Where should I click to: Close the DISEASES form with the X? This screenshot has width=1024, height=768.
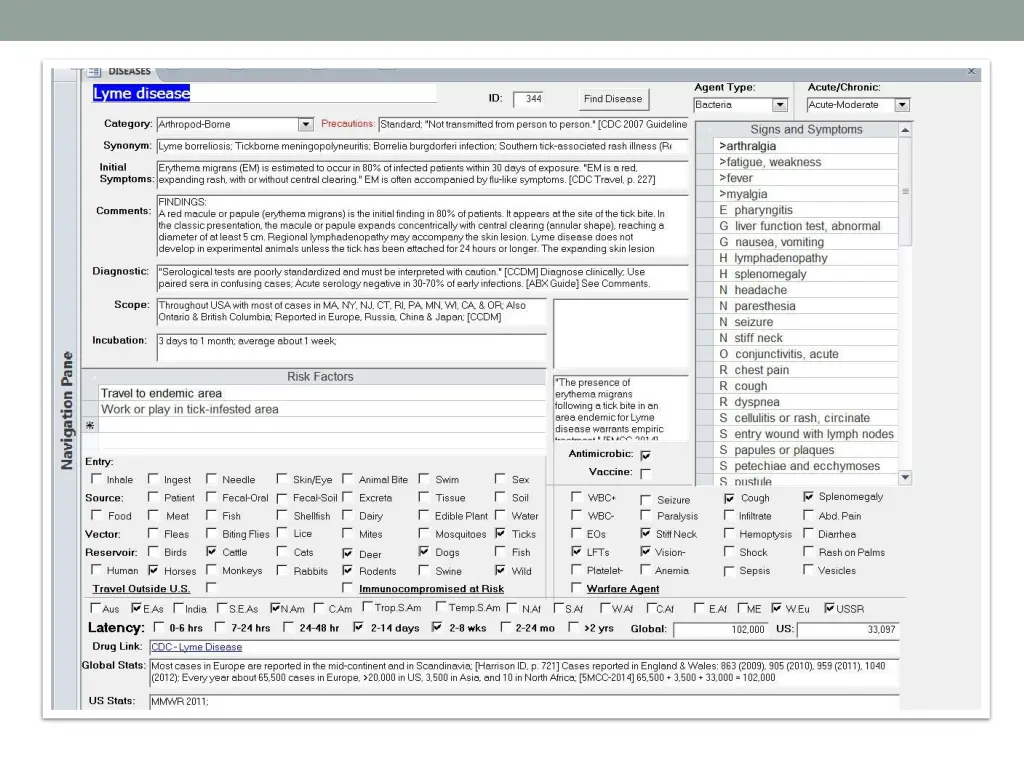click(971, 71)
